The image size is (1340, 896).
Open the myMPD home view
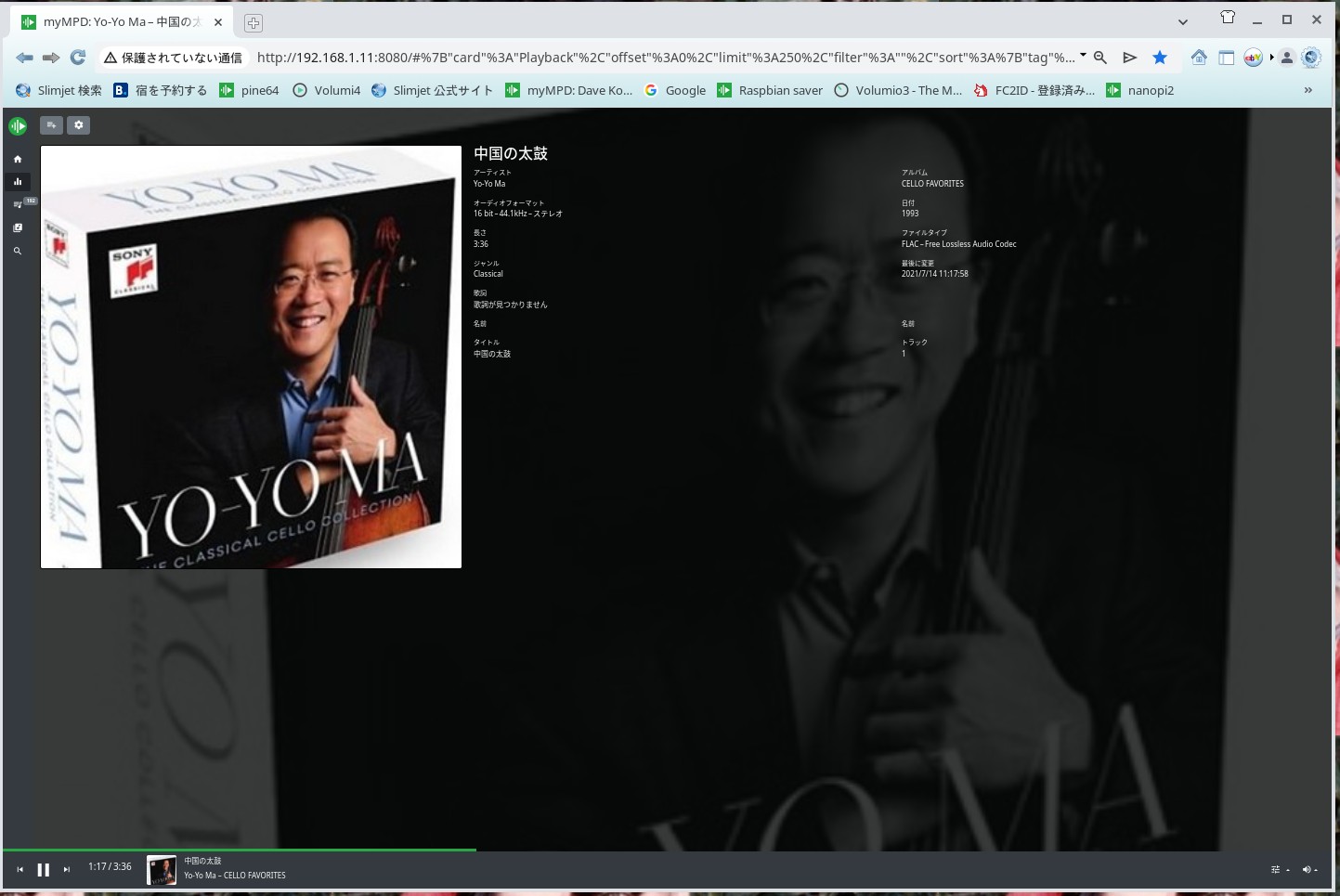pyautogui.click(x=18, y=159)
